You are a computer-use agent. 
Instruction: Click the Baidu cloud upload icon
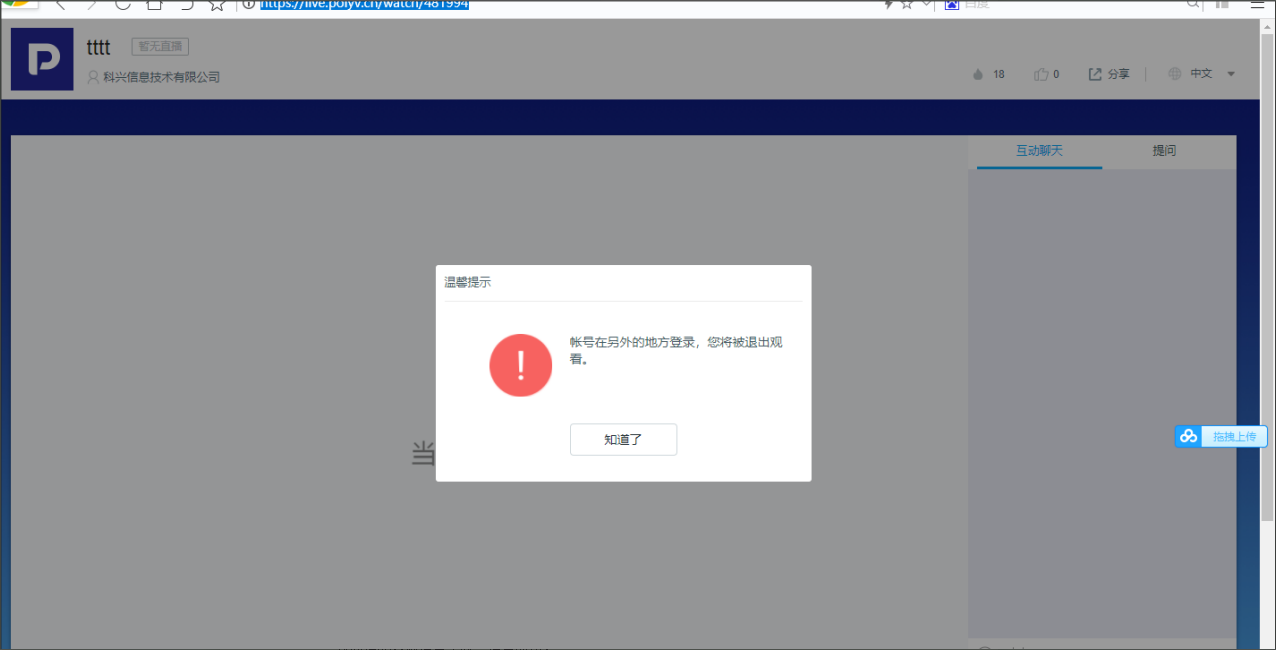pos(1188,436)
